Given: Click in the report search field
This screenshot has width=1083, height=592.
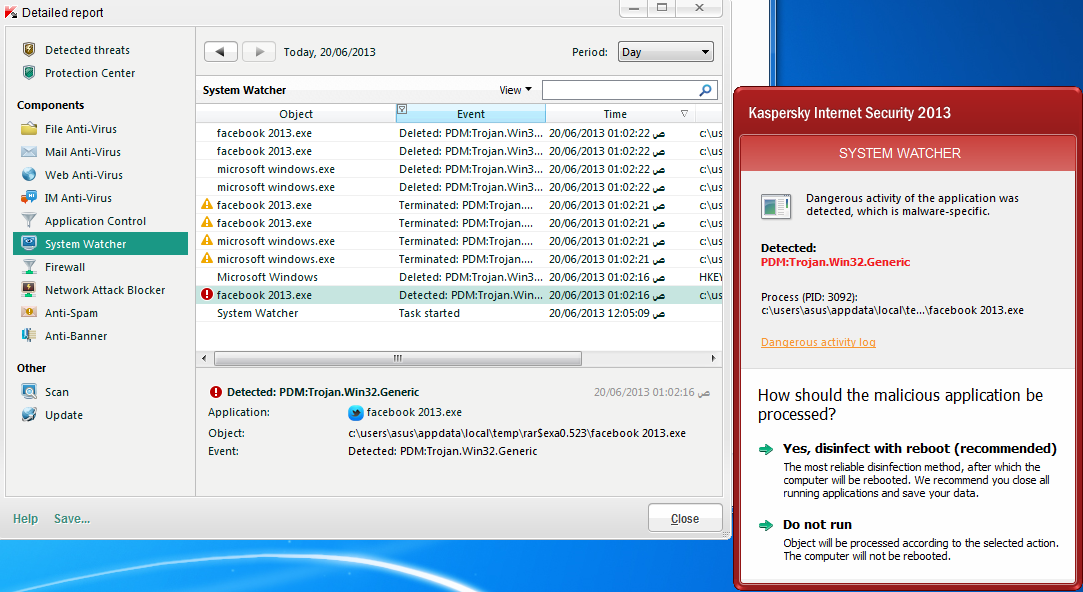Looking at the screenshot, I should pos(620,90).
